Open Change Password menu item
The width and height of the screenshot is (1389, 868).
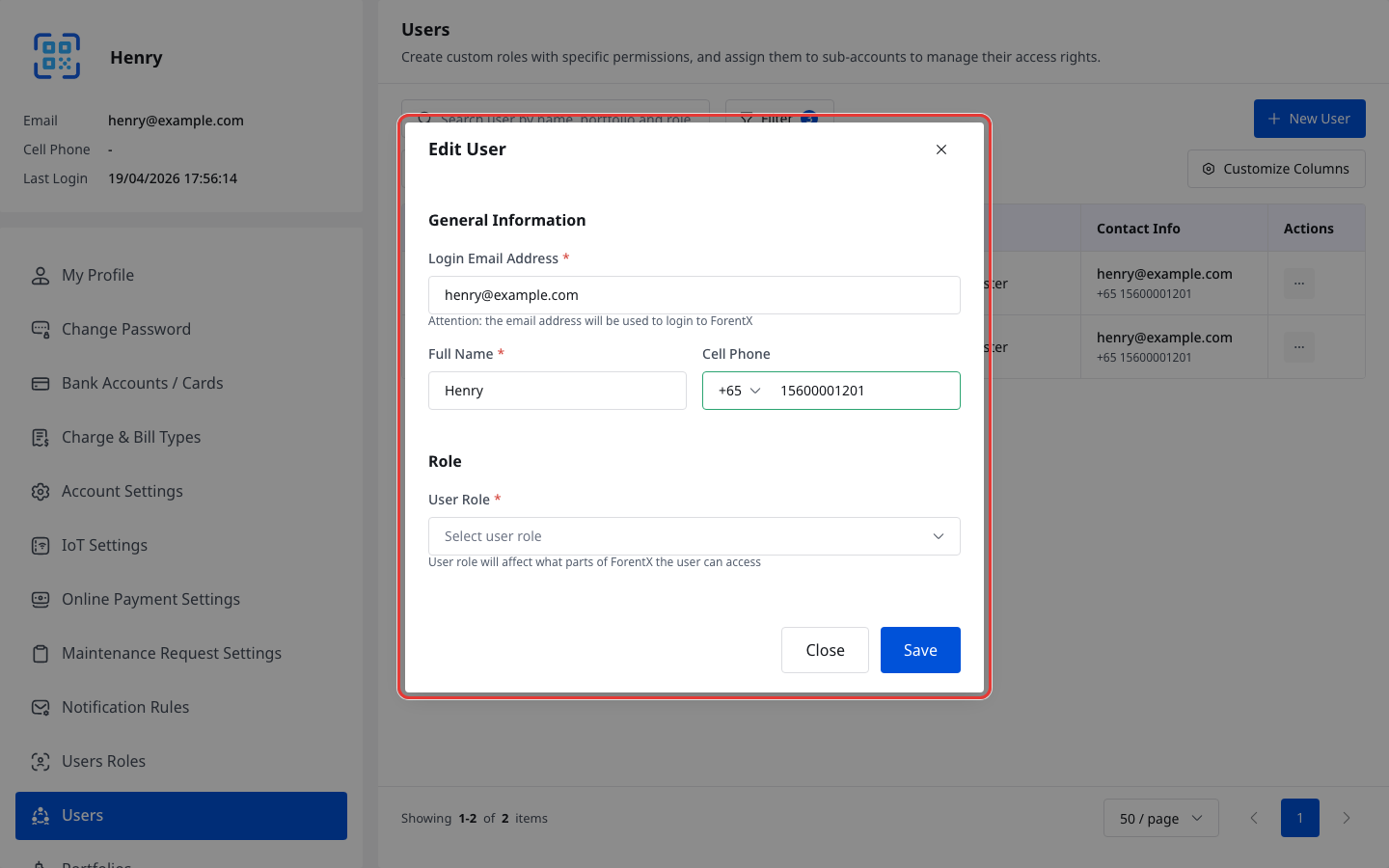pyautogui.click(x=181, y=330)
